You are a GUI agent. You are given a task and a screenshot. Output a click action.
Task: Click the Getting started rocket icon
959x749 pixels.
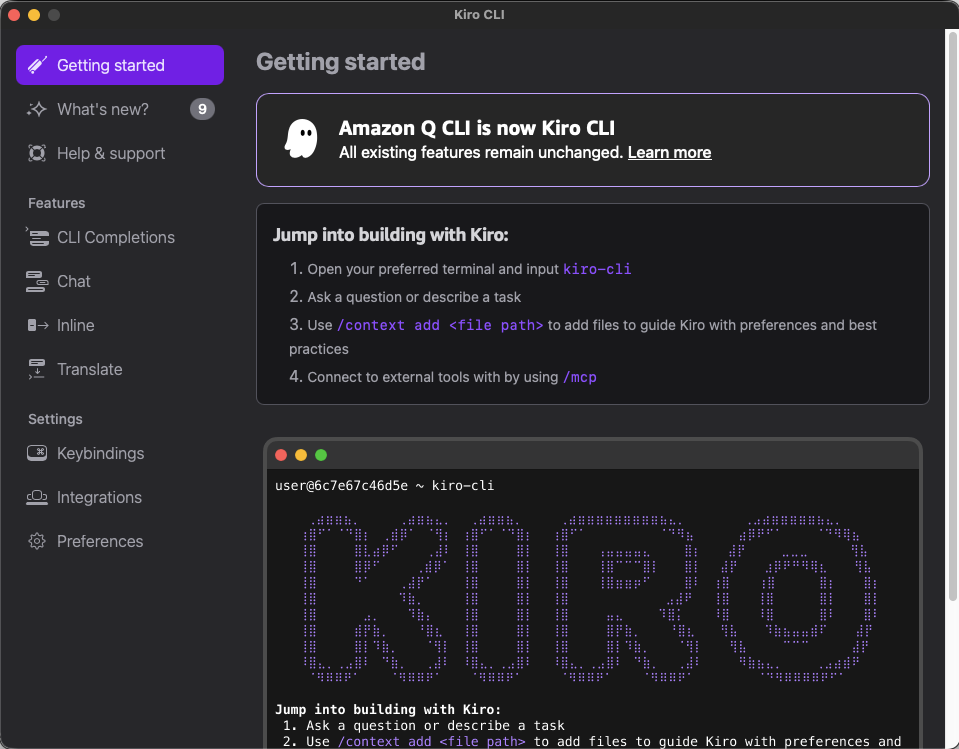point(37,65)
